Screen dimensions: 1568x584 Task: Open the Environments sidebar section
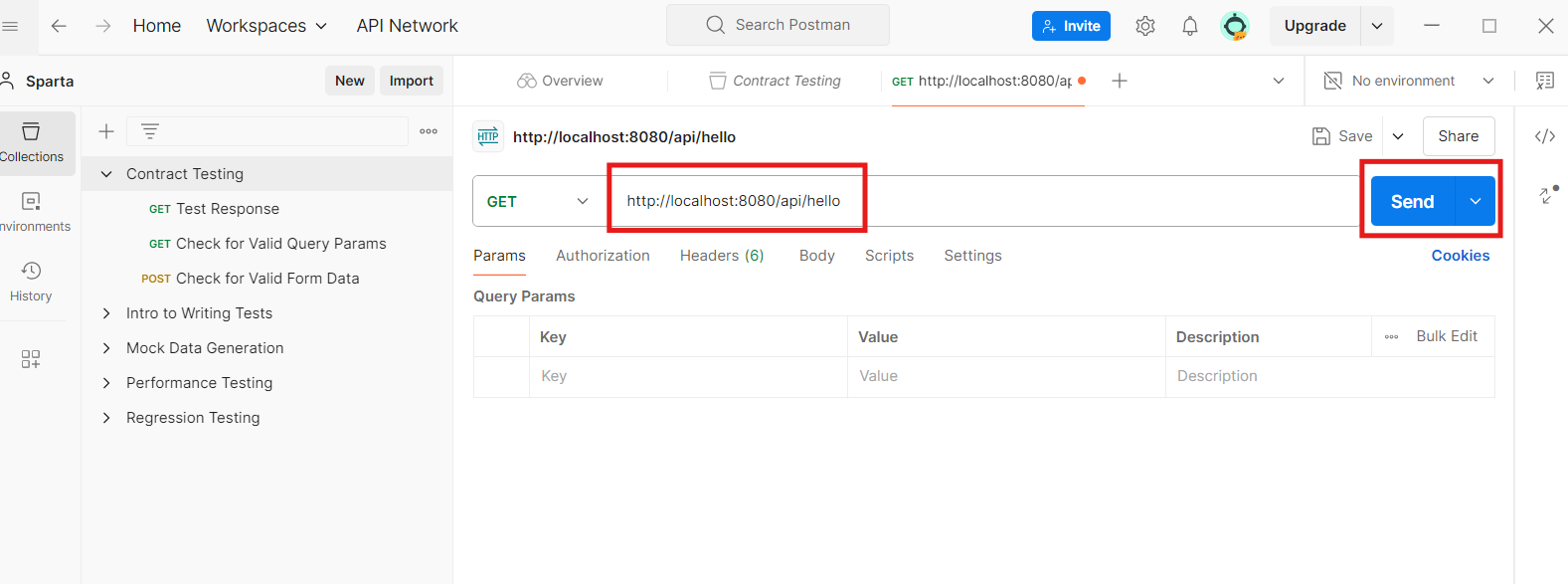pyautogui.click(x=31, y=213)
